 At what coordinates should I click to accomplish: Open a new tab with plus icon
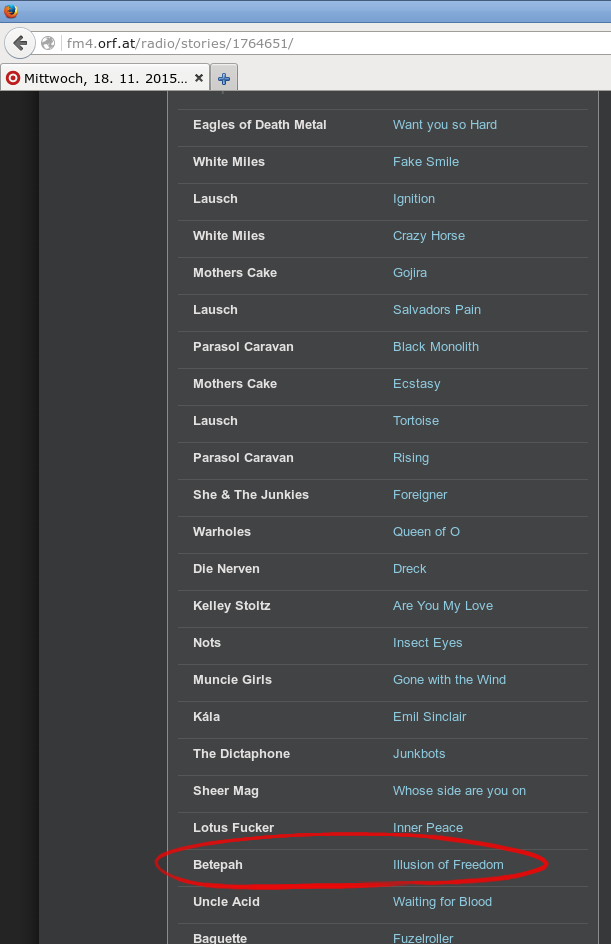pyautogui.click(x=224, y=78)
